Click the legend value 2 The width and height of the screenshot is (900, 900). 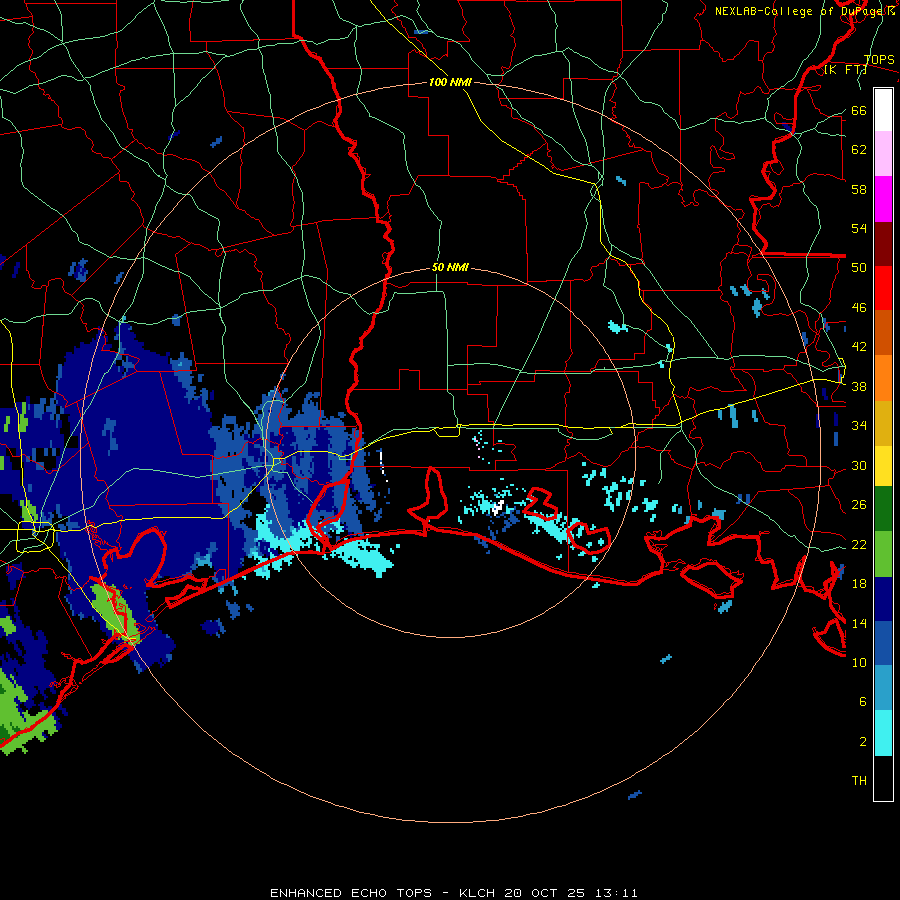(x=863, y=742)
